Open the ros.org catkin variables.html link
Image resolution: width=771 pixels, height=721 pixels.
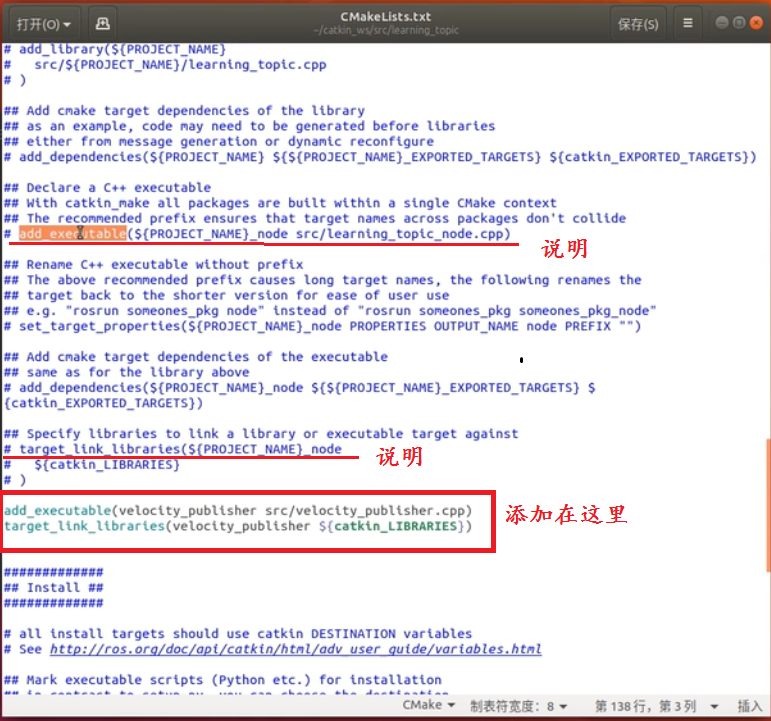tap(296, 649)
